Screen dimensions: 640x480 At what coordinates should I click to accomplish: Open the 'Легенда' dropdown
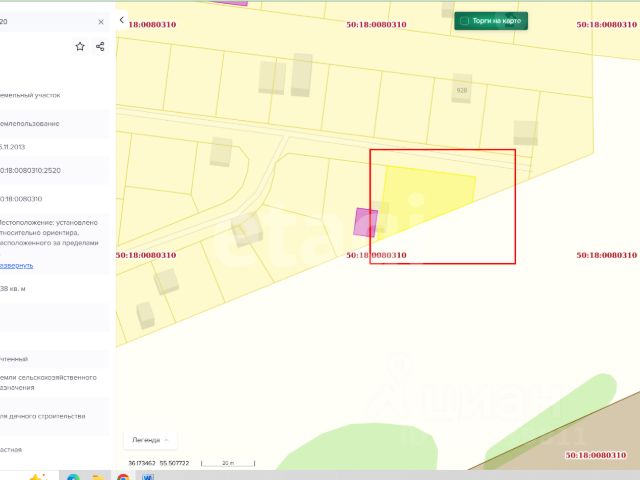pyautogui.click(x=150, y=440)
